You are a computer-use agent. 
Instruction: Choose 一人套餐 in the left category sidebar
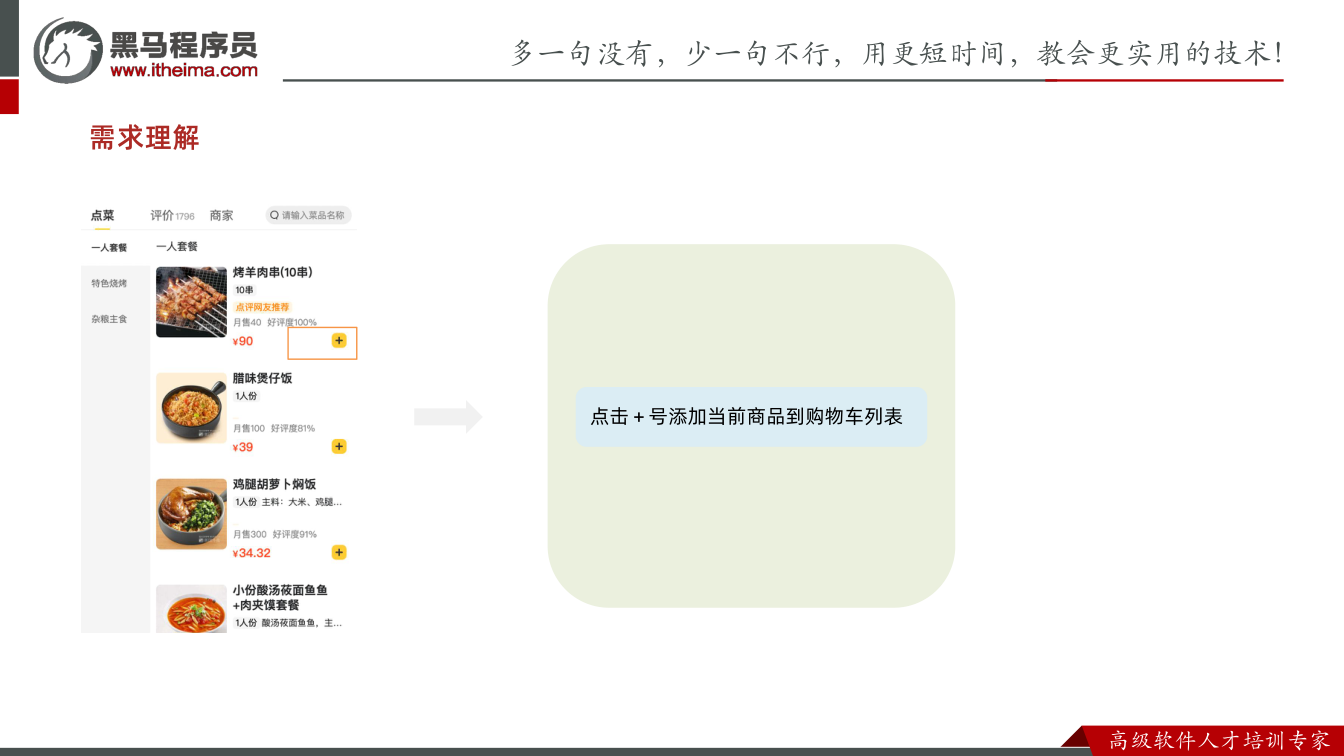pos(109,248)
